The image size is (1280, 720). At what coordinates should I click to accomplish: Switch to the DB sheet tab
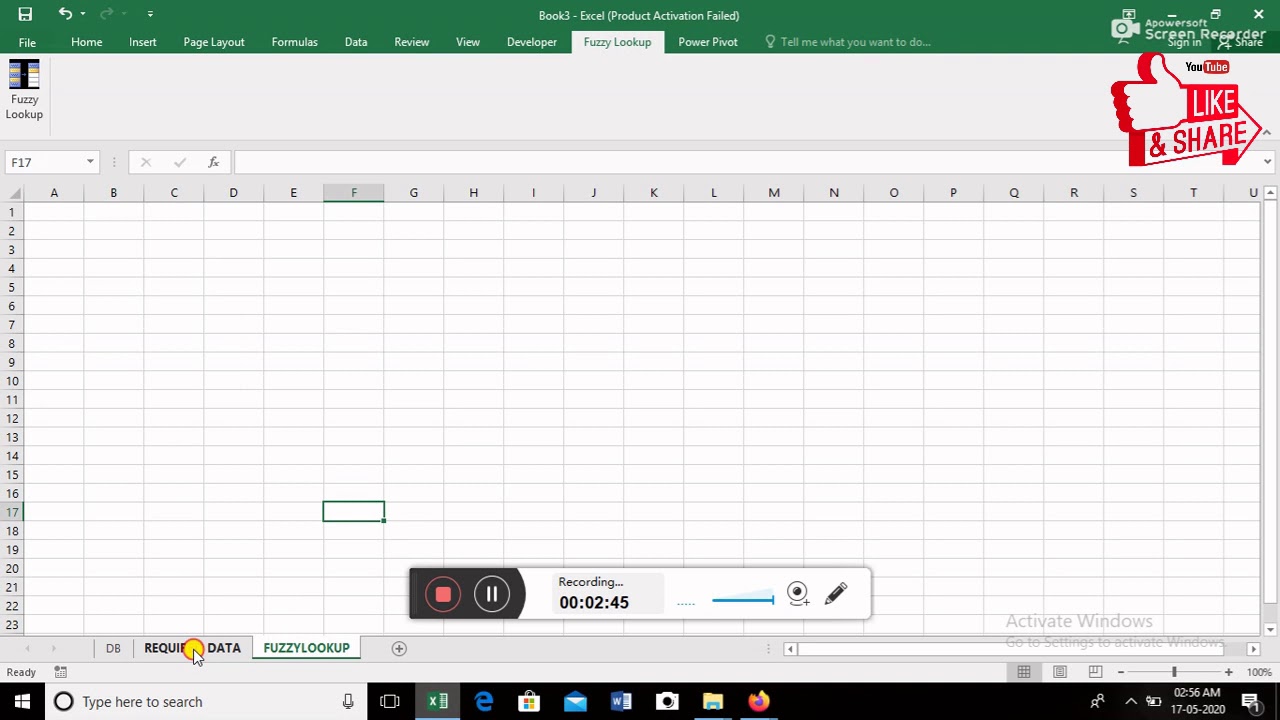pyautogui.click(x=113, y=648)
